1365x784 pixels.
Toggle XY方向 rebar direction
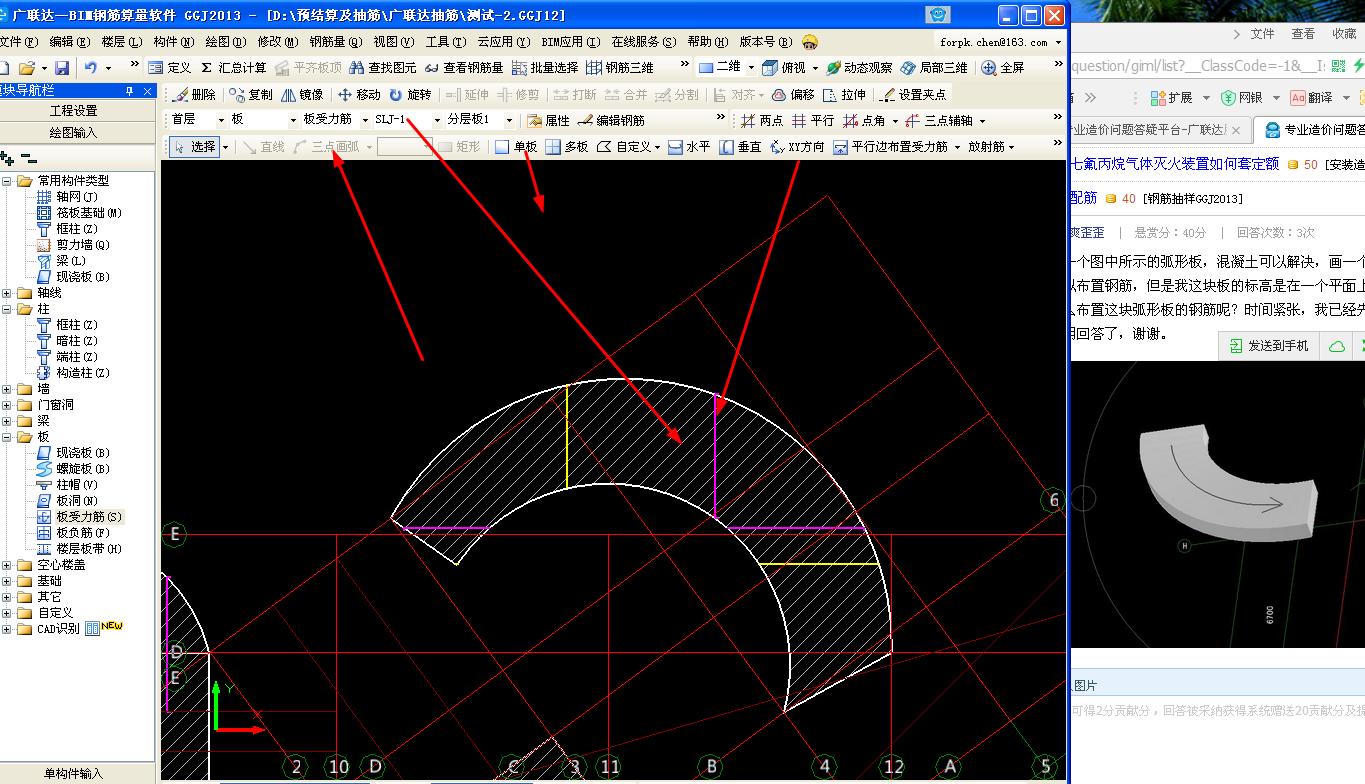click(797, 146)
